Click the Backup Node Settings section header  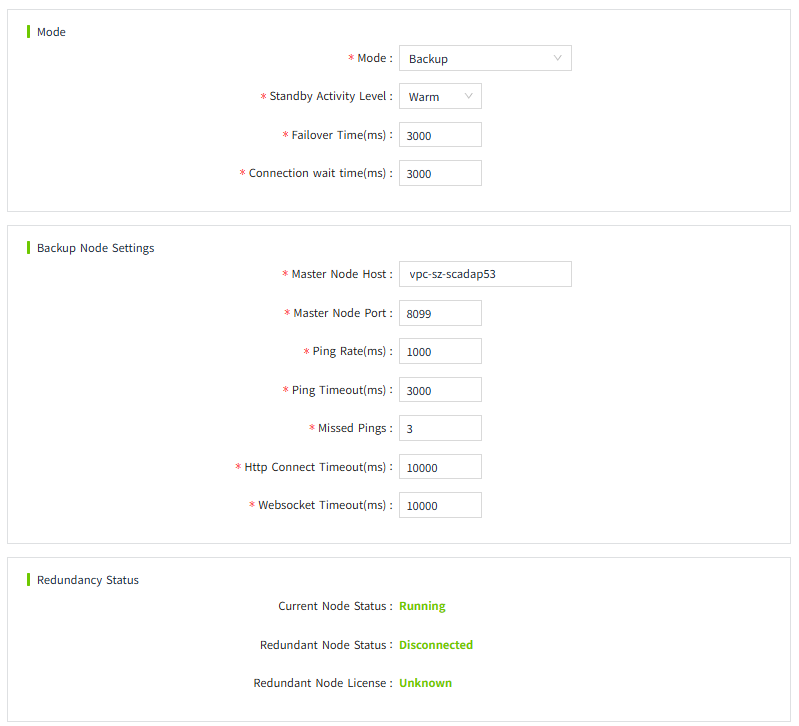pyautogui.click(x=95, y=248)
